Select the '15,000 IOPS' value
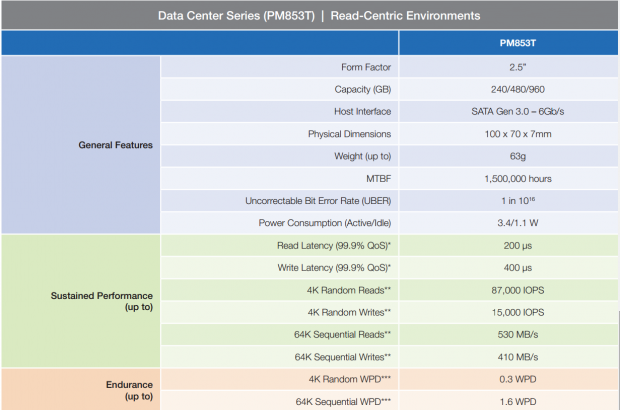This screenshot has width=620, height=410. pos(518,312)
